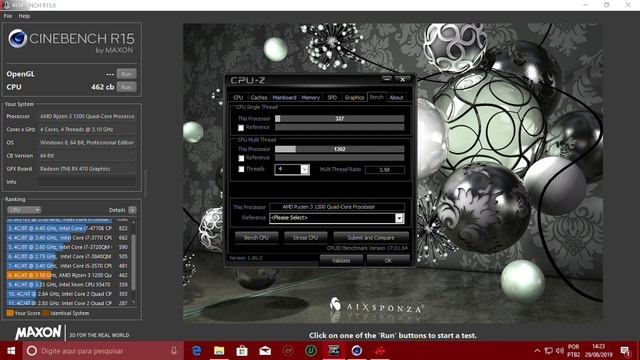Click the Cinebench sphere logo icon
The image size is (640, 360).
point(18,38)
